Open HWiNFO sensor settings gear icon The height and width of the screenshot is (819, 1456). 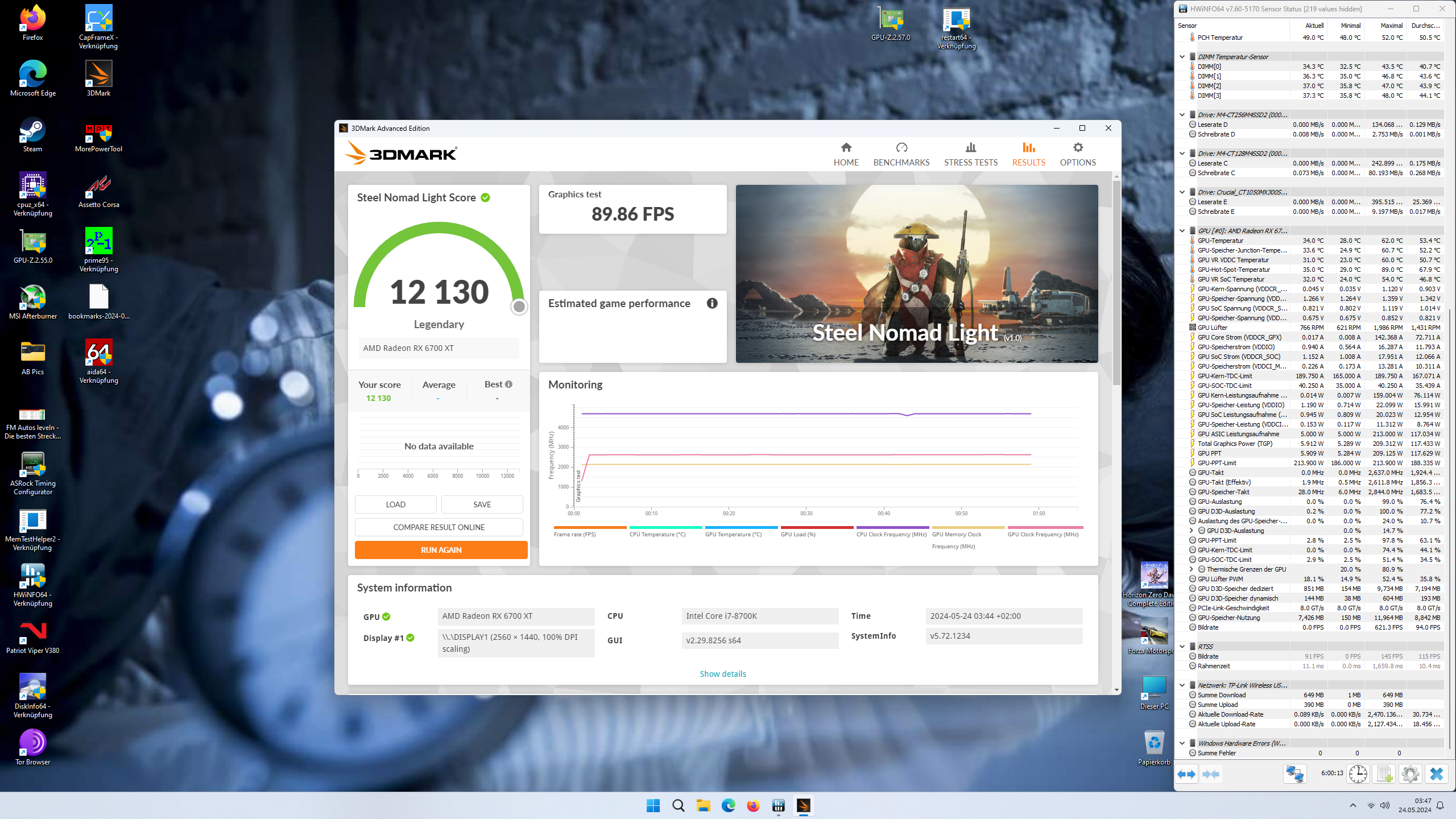click(x=1410, y=774)
